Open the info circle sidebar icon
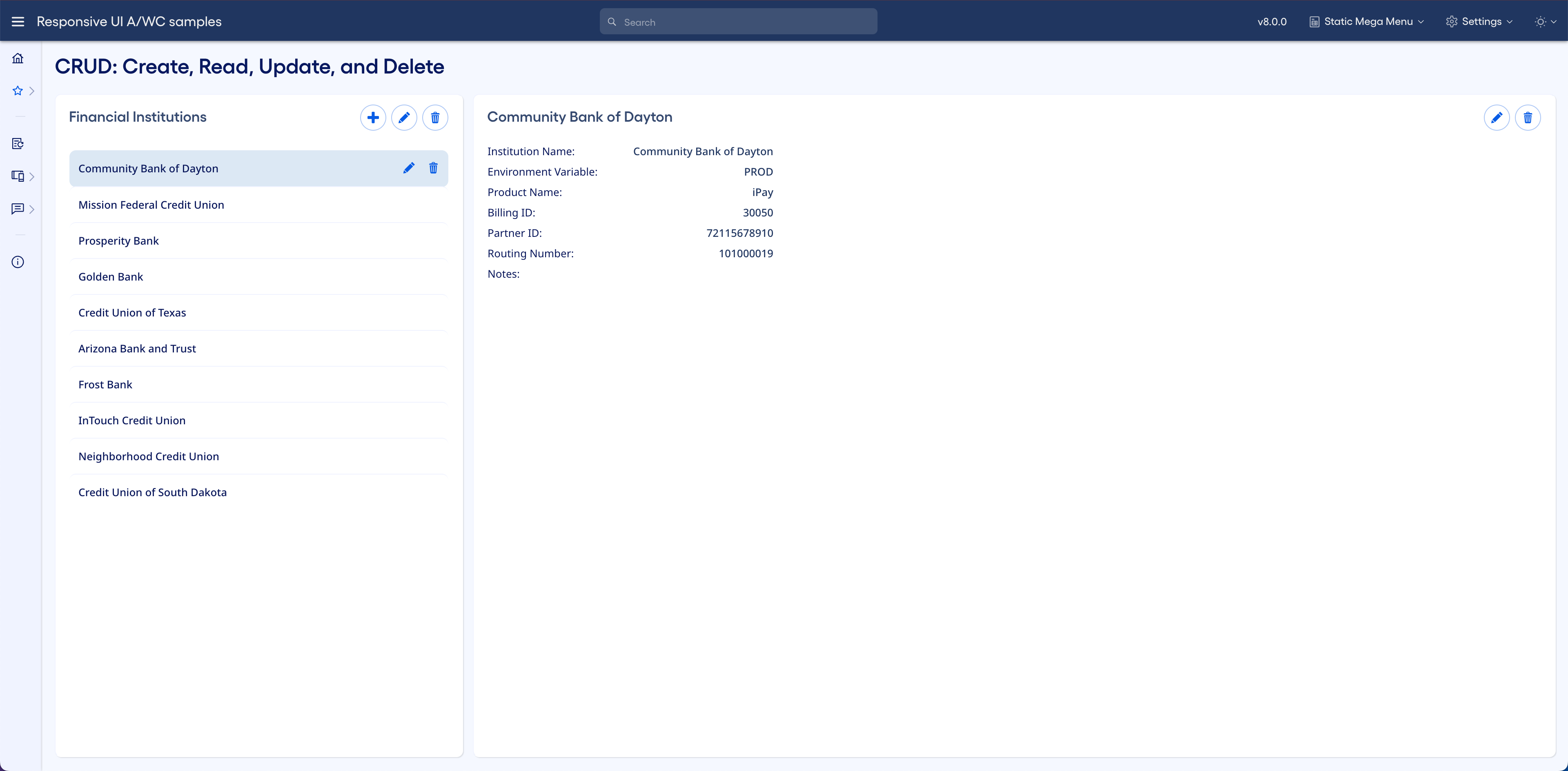Image resolution: width=1568 pixels, height=771 pixels. 18,262
